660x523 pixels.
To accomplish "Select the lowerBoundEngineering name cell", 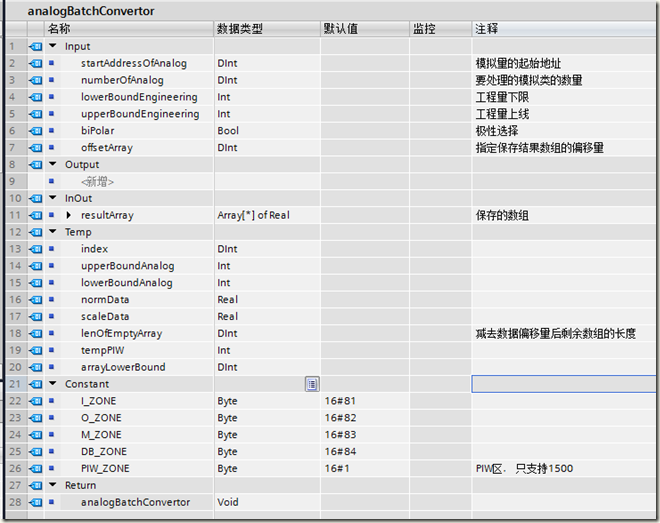I will click(x=139, y=97).
